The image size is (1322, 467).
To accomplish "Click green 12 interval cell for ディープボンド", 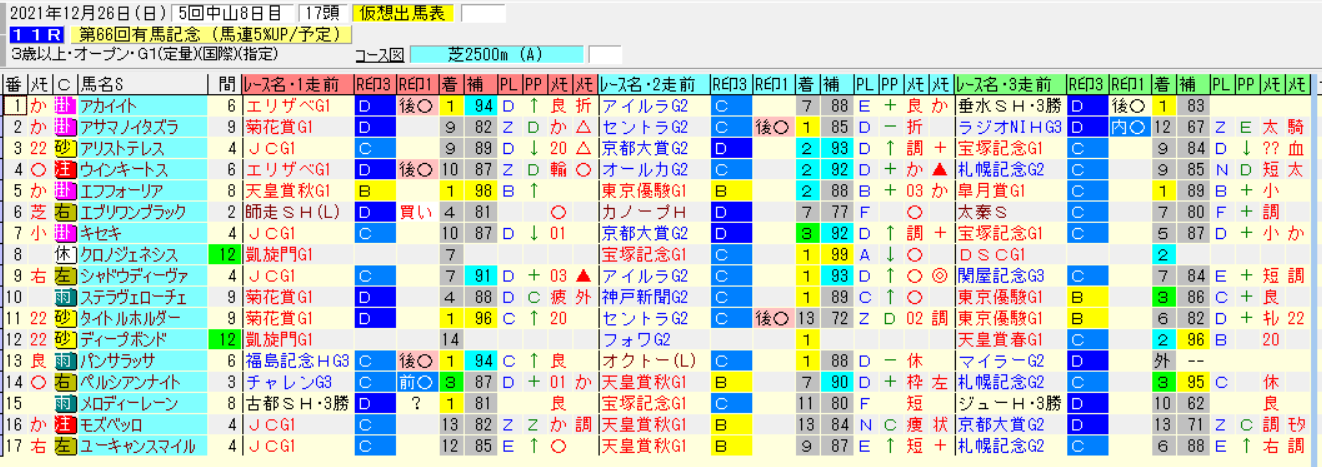I will 226,339.
